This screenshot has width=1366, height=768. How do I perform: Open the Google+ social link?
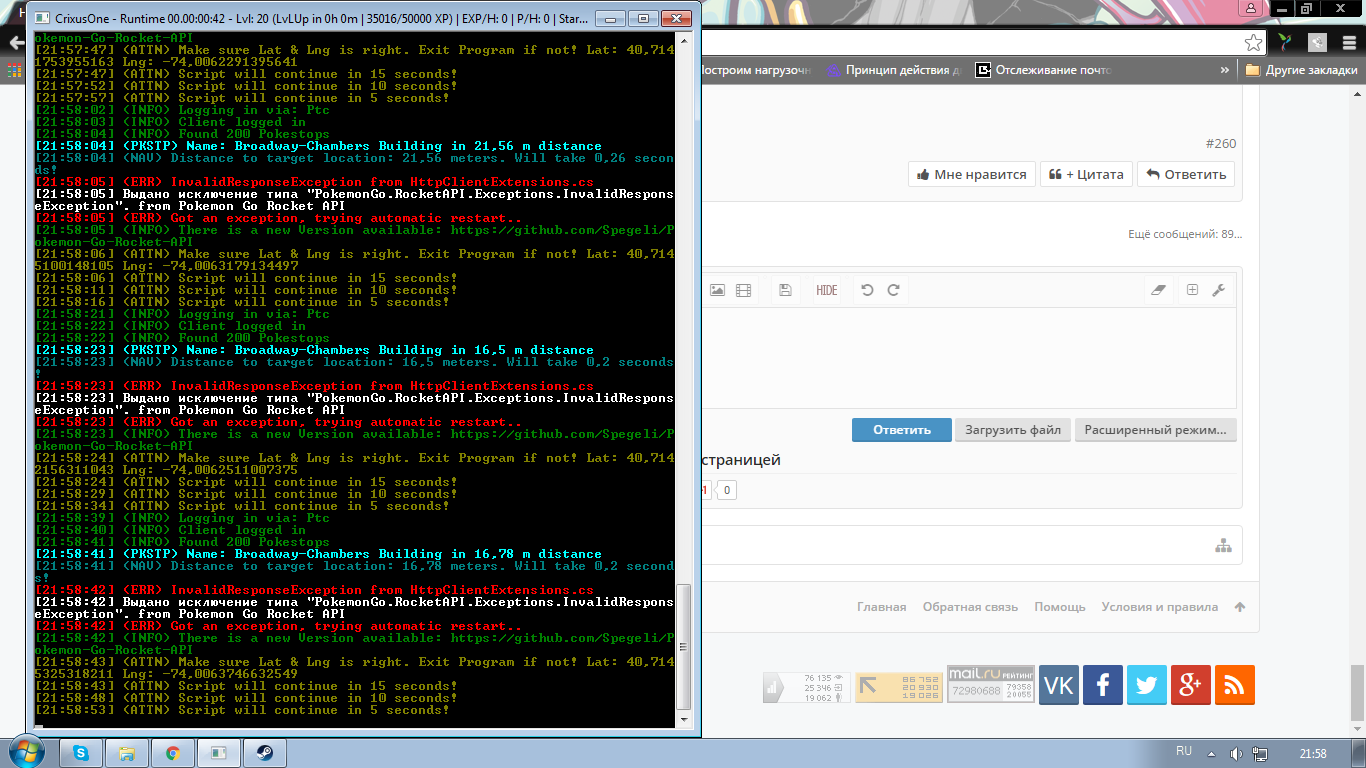[1191, 685]
